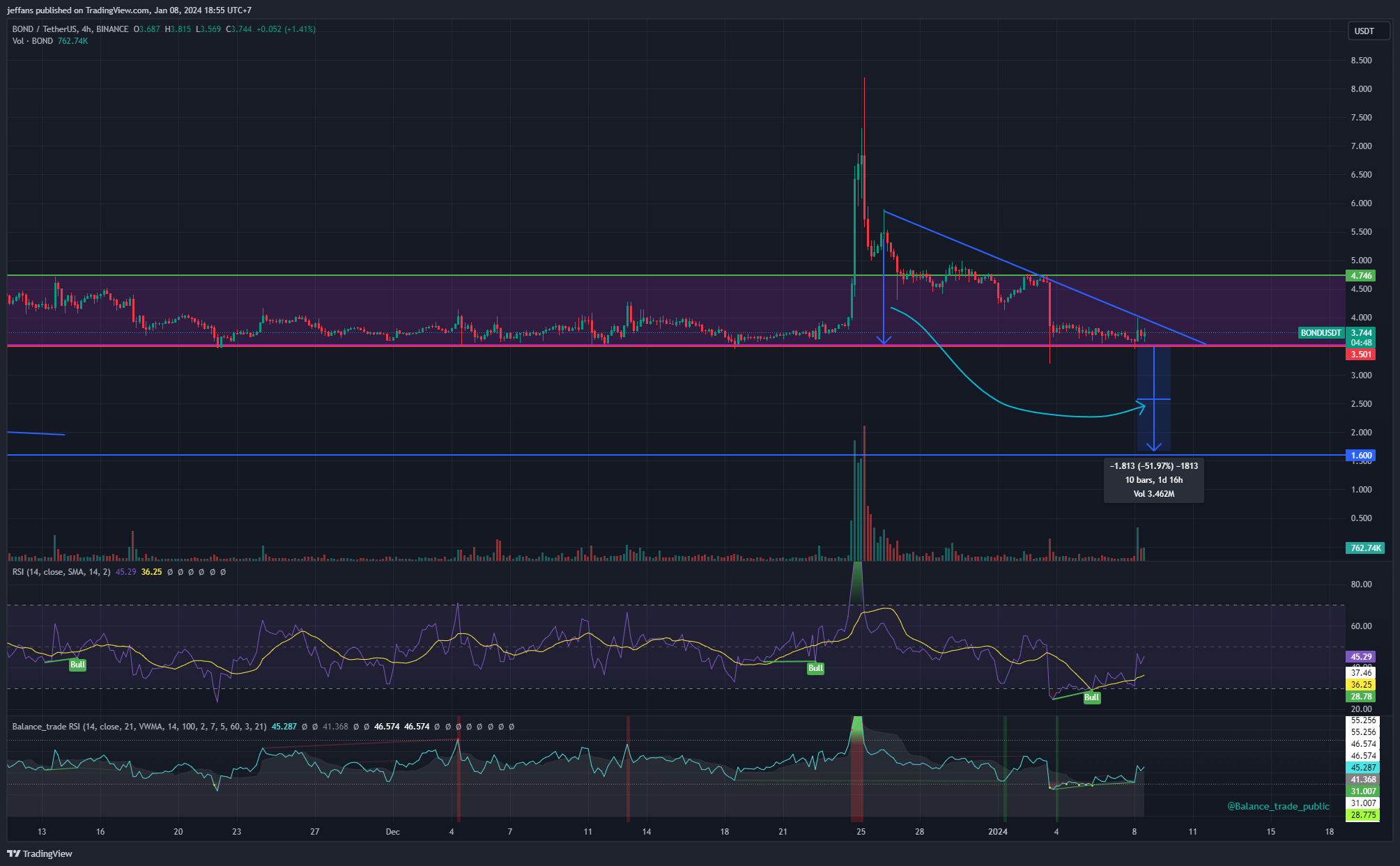The width and height of the screenshot is (1400, 866).
Task: Open the RSI (14, close, SMA, 14, 2) legend
Action: [61, 571]
